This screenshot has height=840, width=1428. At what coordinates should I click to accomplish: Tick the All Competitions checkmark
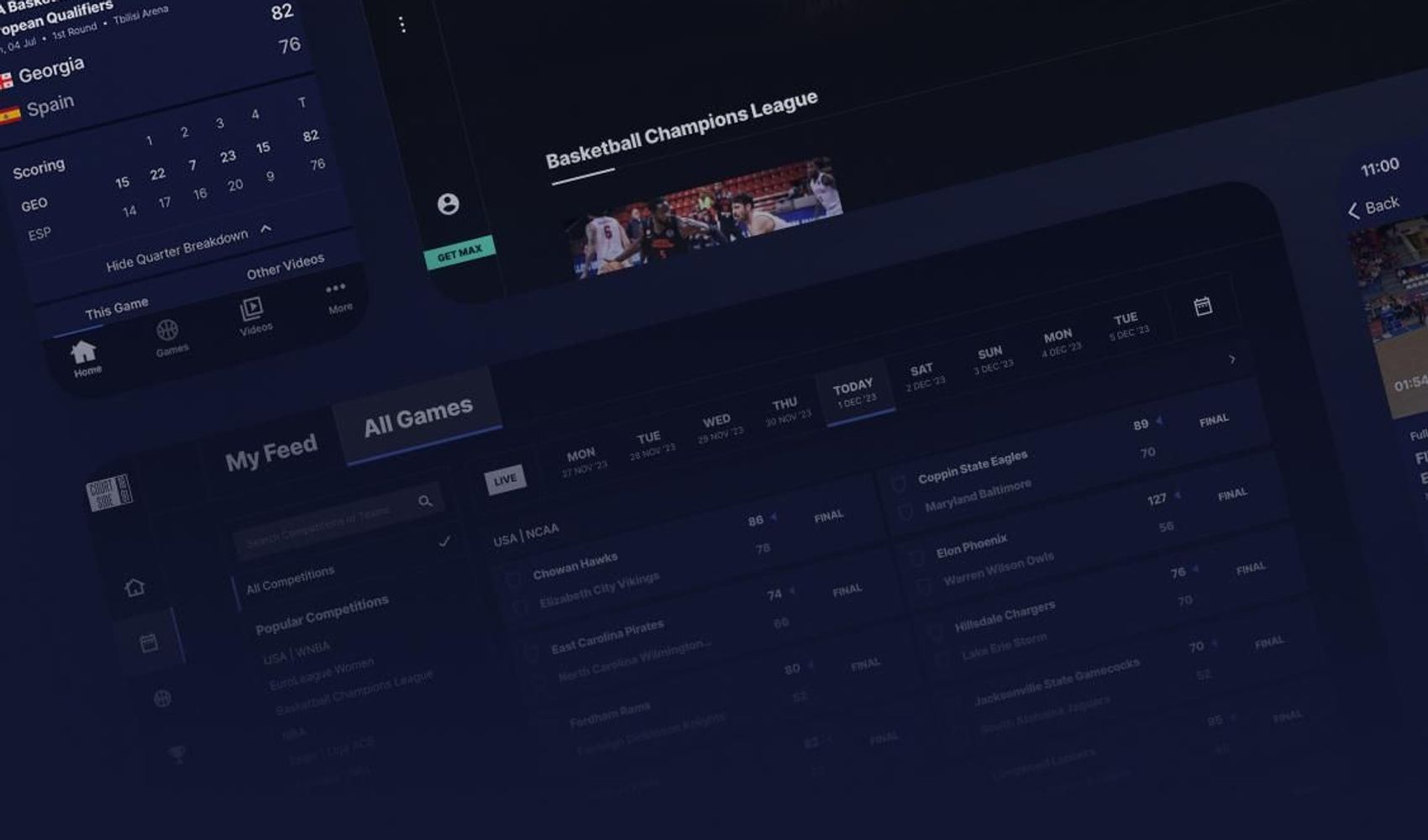point(444,542)
